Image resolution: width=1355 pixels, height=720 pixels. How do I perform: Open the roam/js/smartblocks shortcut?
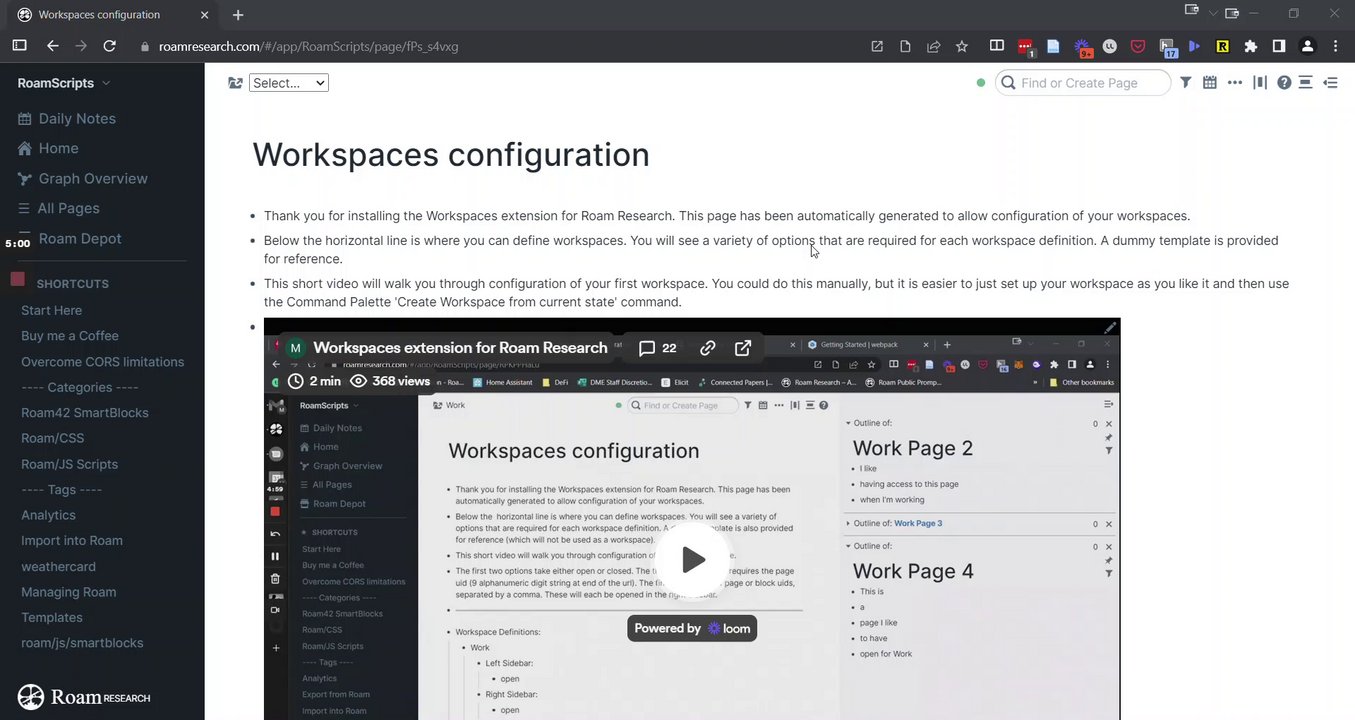[82, 643]
